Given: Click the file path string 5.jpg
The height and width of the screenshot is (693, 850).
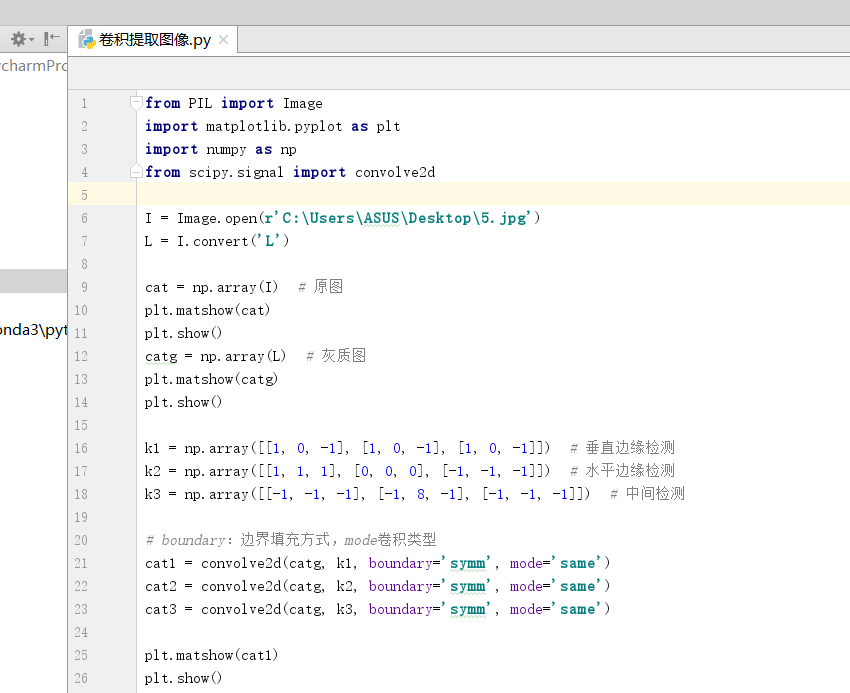Looking at the screenshot, I should click(400, 218).
